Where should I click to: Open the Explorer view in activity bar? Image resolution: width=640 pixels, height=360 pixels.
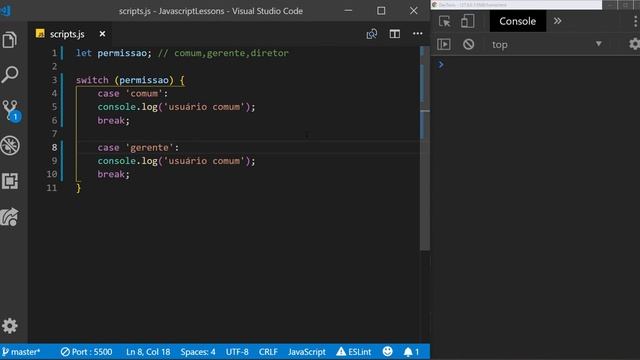tap(10, 40)
